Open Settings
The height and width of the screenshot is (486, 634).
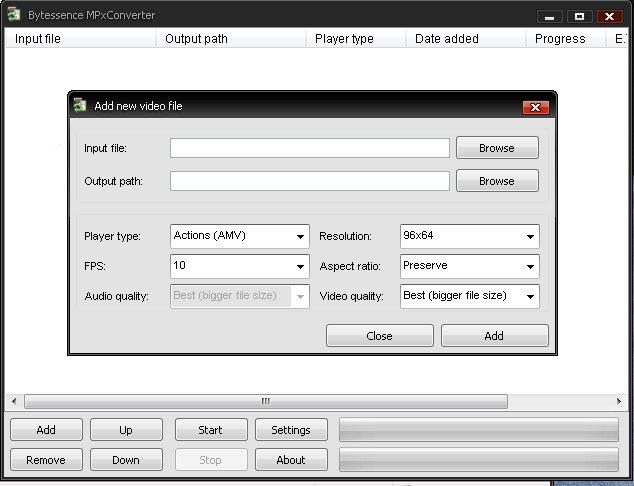point(291,429)
